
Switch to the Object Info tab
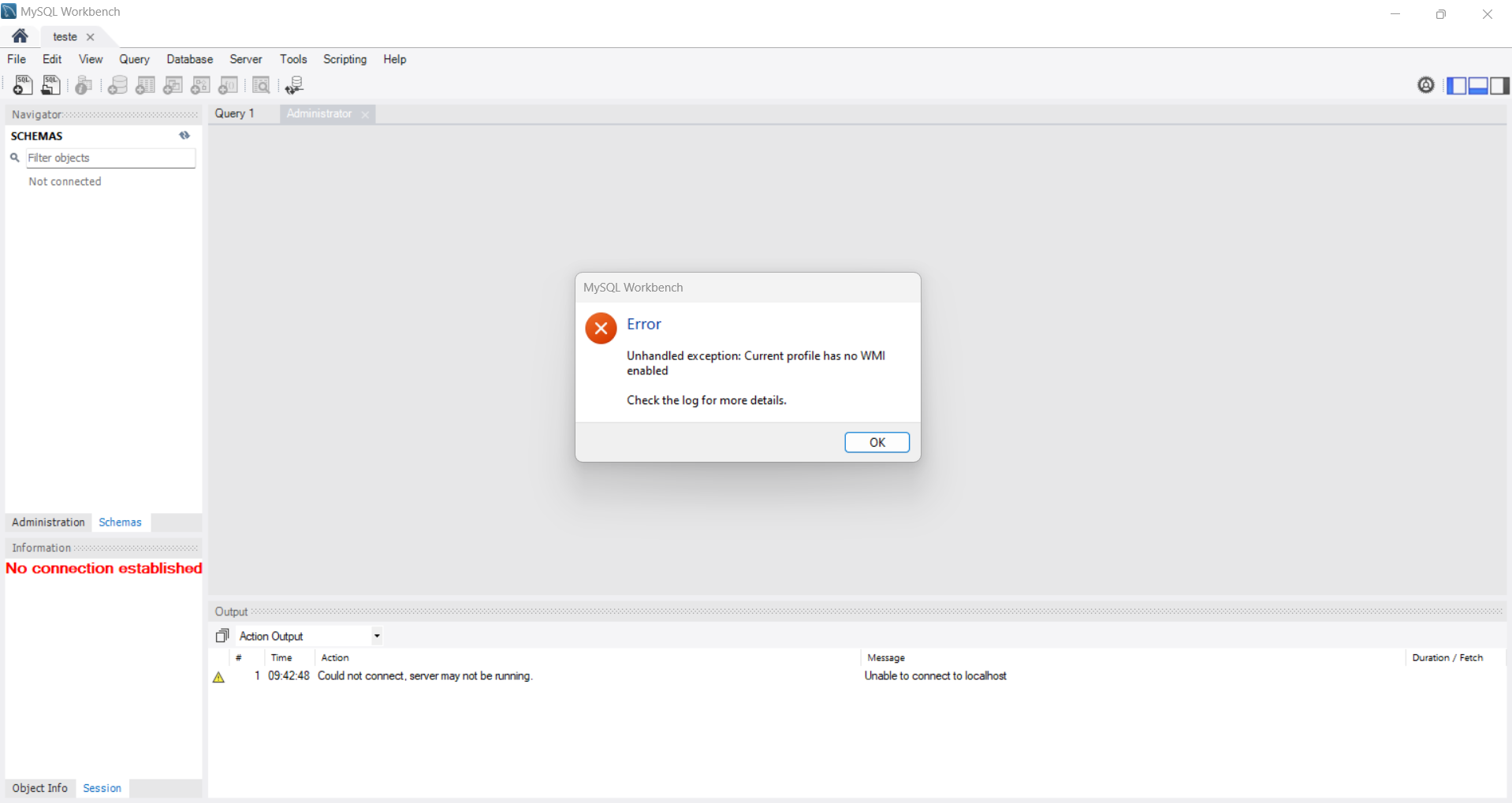(40, 788)
